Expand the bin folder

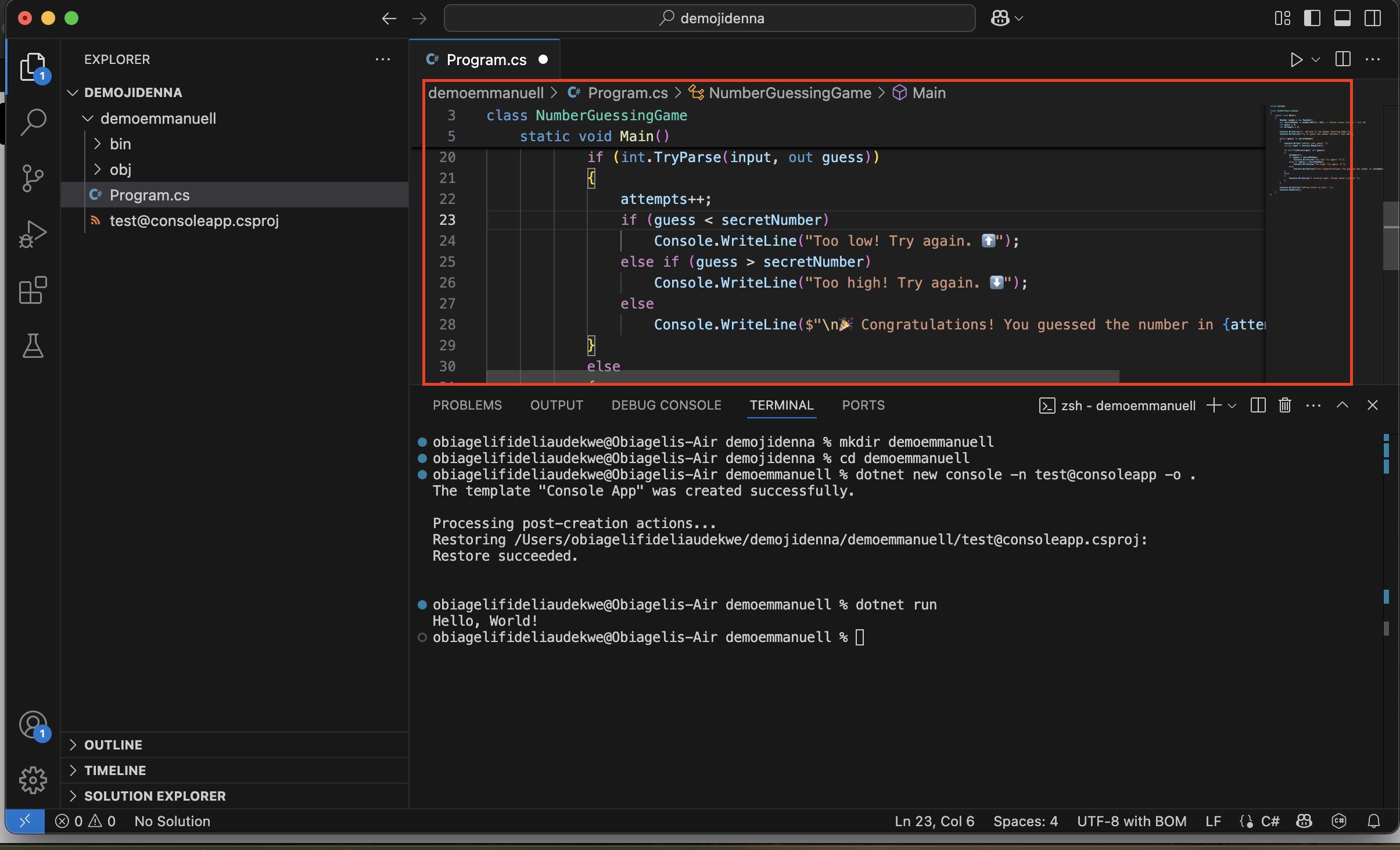(x=97, y=144)
